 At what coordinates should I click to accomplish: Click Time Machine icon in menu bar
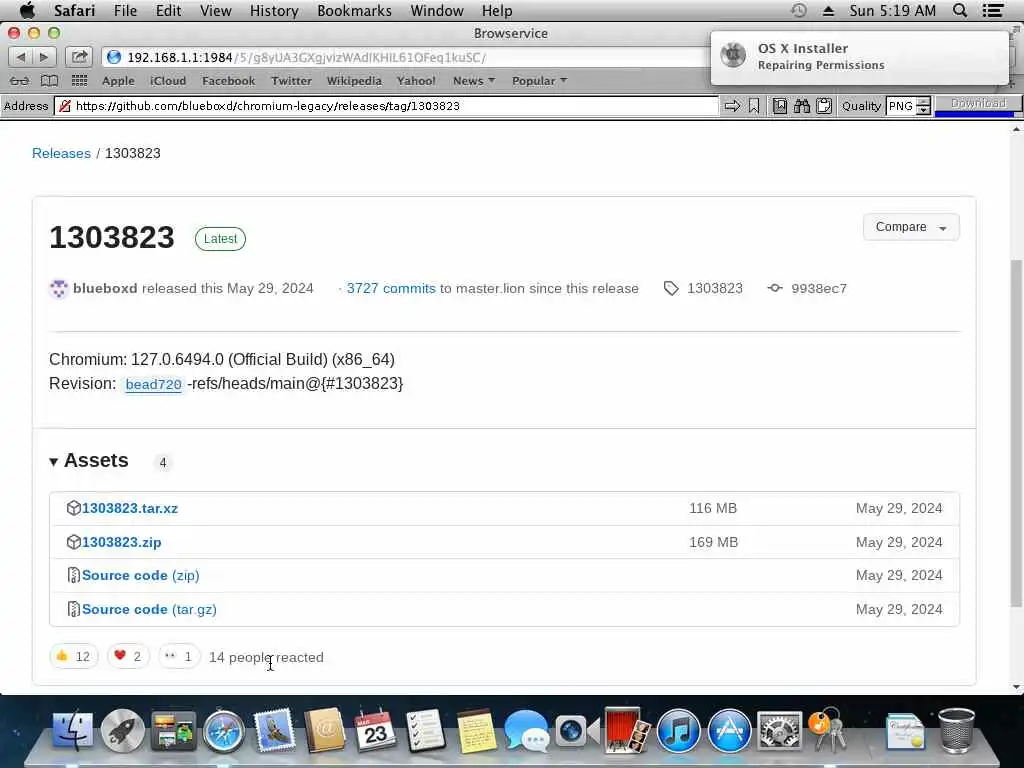point(799,10)
